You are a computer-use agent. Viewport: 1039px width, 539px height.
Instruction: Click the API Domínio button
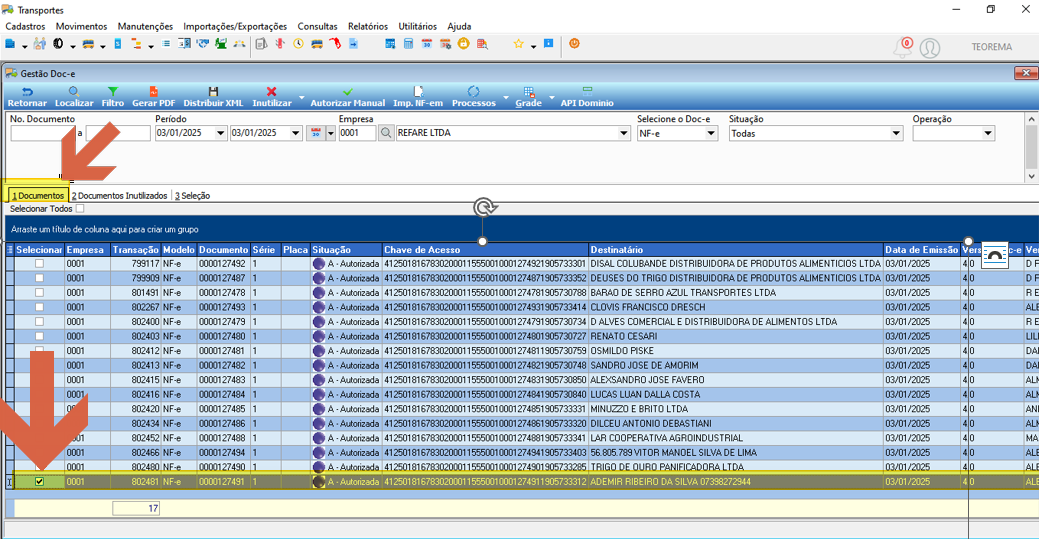tap(587, 97)
